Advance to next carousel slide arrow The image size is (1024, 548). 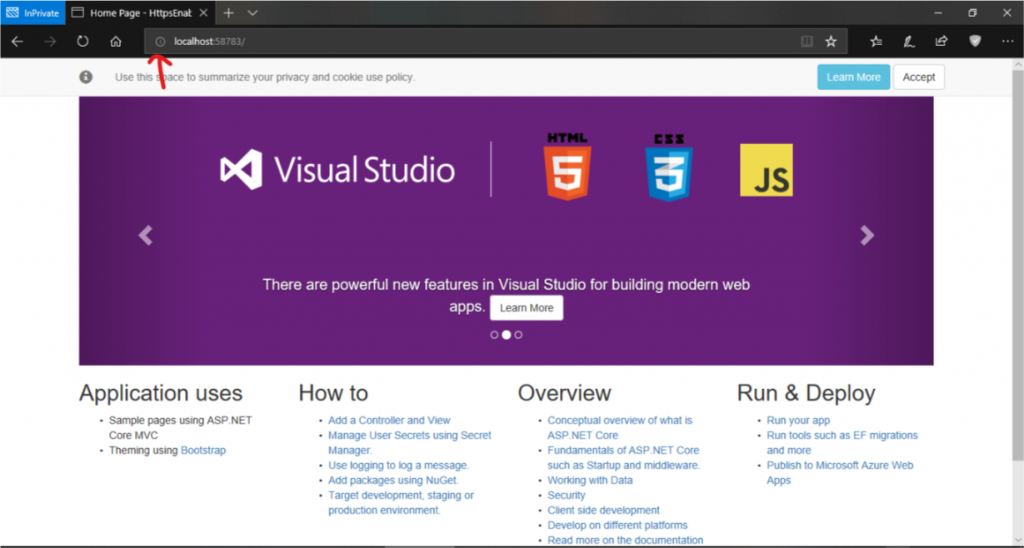(x=867, y=235)
